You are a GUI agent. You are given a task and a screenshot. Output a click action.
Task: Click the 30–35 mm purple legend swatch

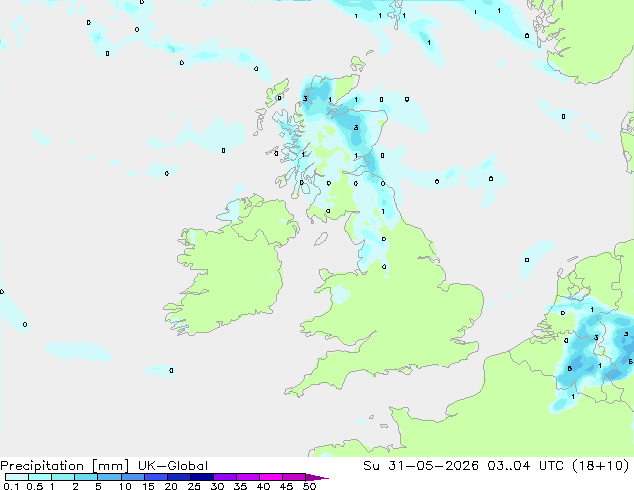(x=224, y=477)
